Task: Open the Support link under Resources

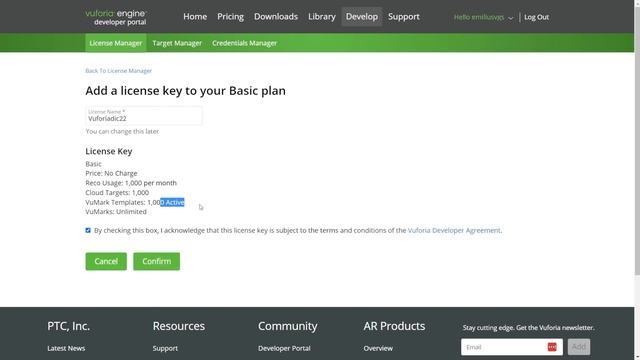Action: (165, 348)
